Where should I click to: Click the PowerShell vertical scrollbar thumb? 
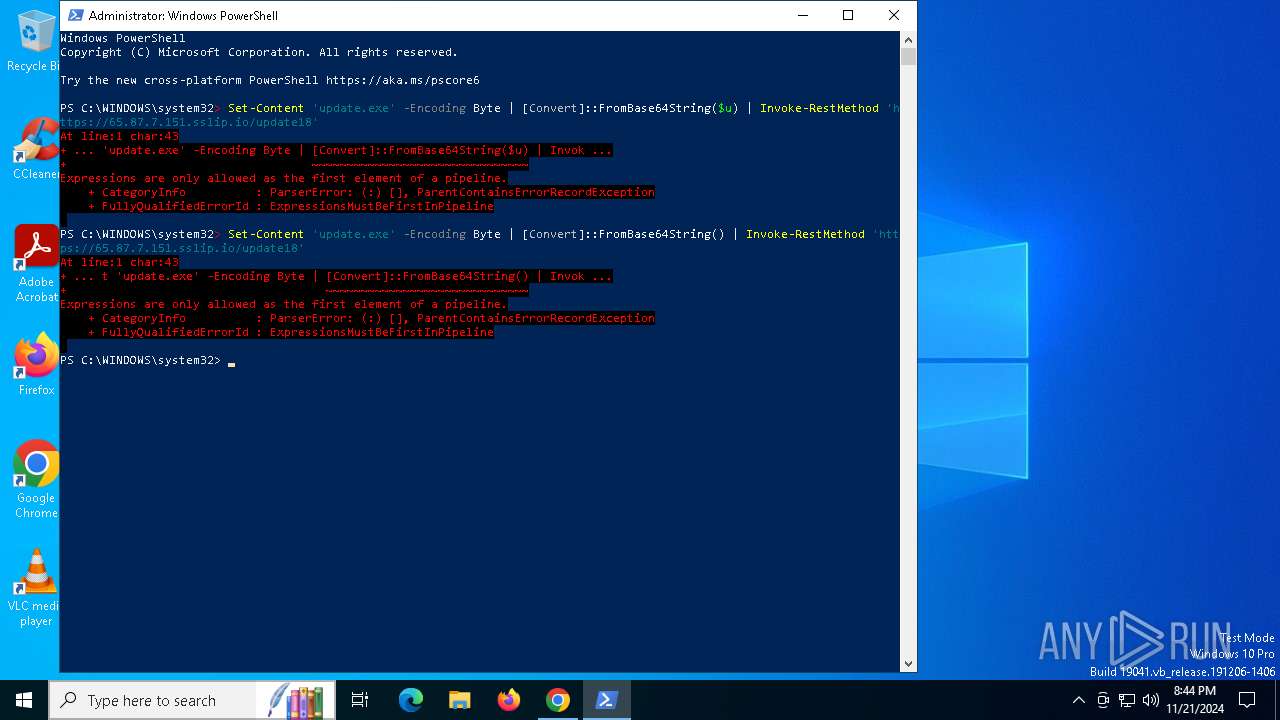[x=908, y=56]
